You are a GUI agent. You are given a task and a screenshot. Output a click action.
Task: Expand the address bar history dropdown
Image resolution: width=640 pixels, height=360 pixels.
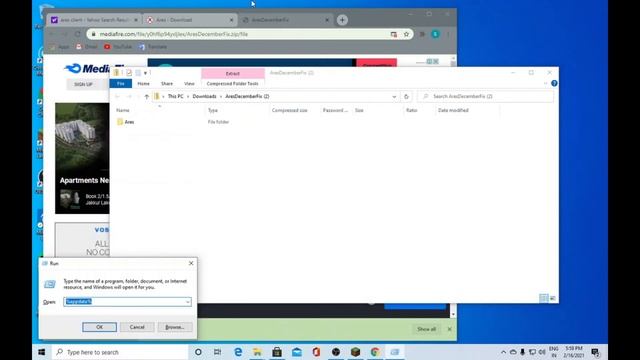point(394,97)
